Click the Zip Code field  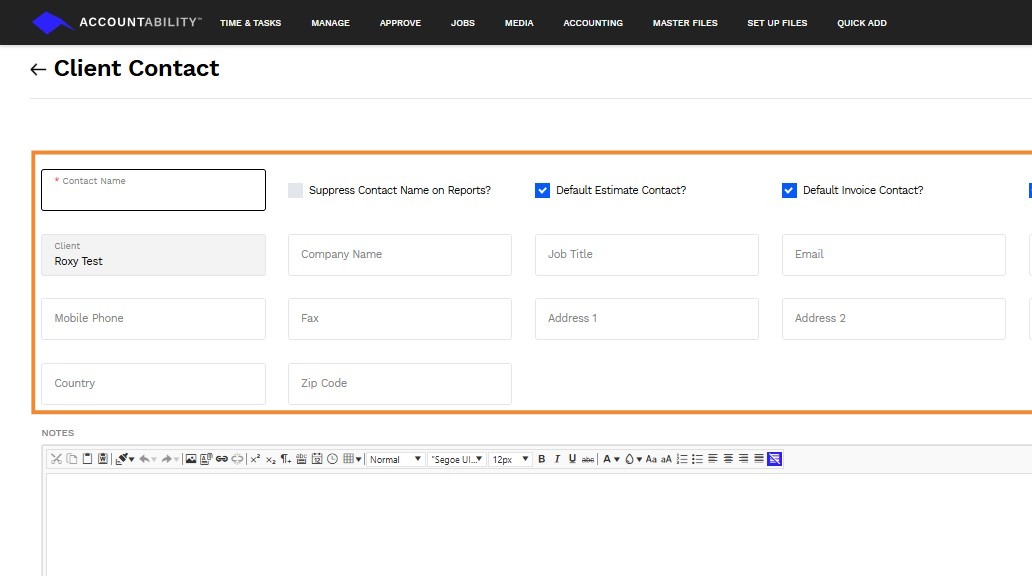pos(400,384)
